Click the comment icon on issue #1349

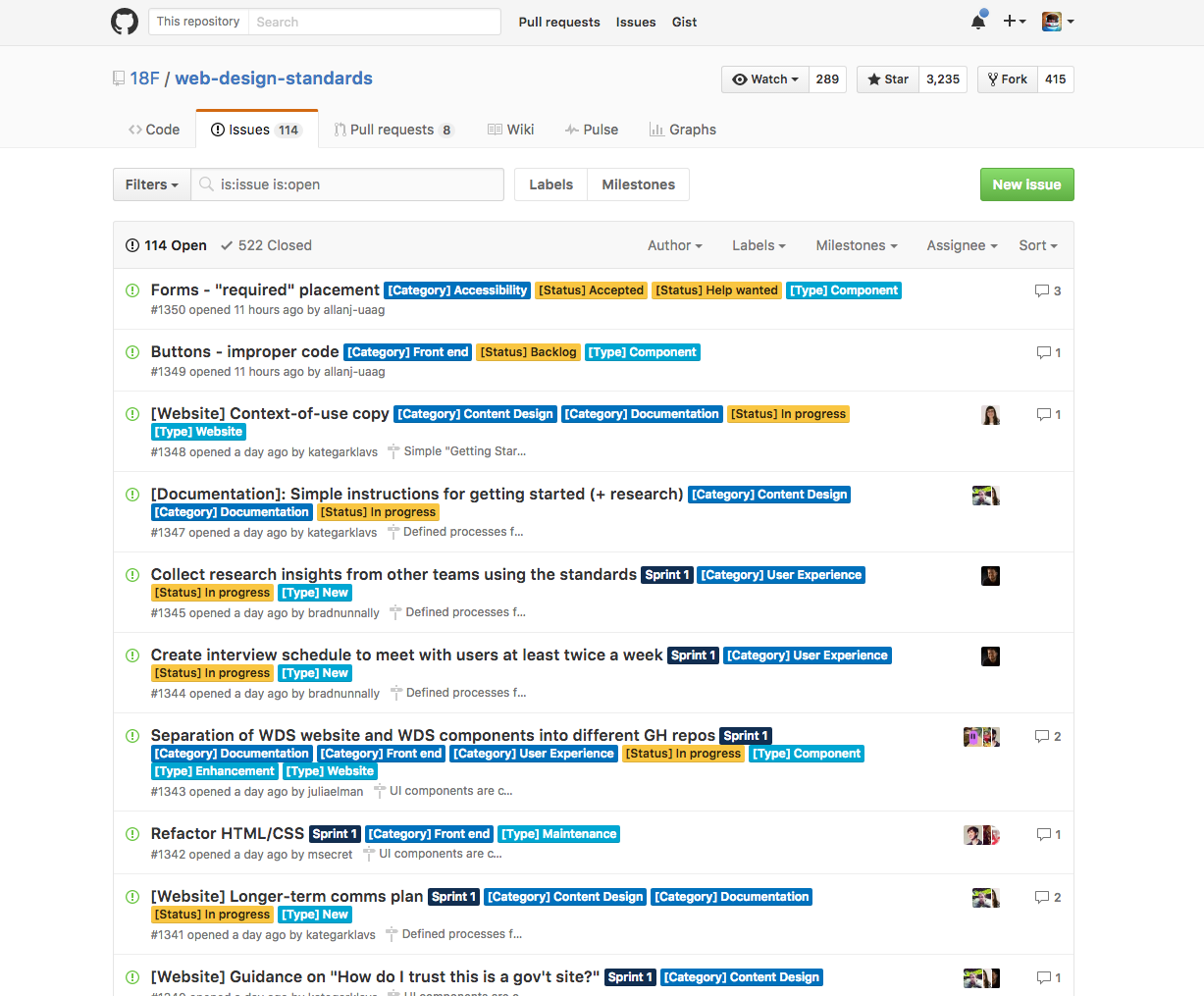tap(1044, 352)
